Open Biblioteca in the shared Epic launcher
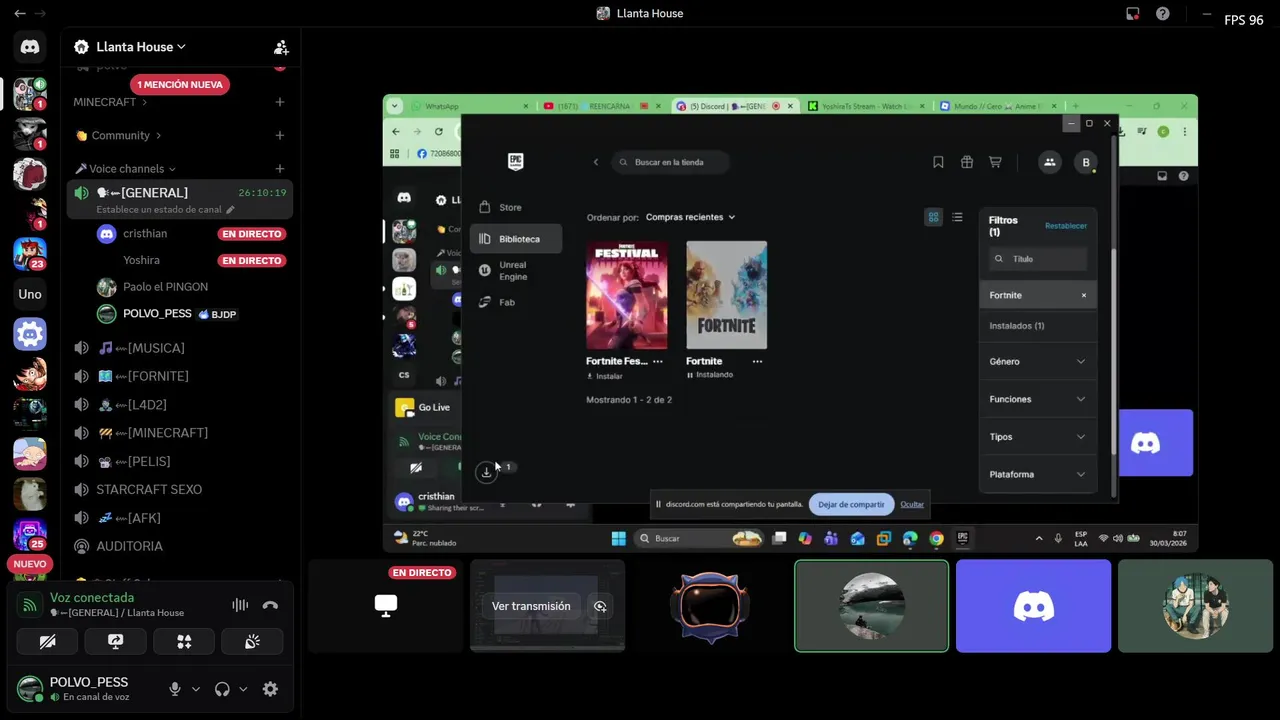This screenshot has width=1280, height=720. tap(515, 239)
